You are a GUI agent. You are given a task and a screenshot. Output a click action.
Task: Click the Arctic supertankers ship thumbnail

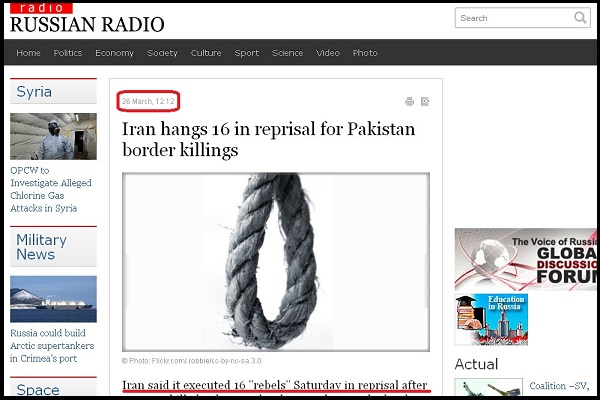click(x=53, y=299)
